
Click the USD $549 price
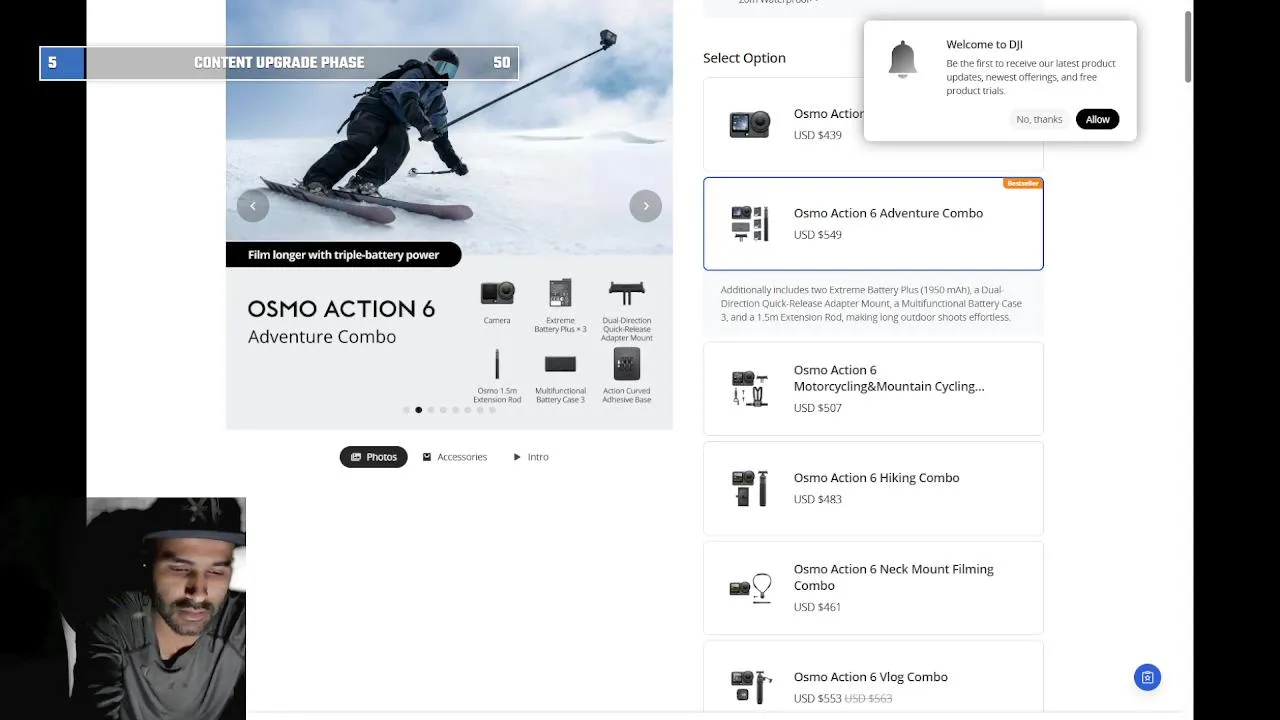[x=818, y=235]
